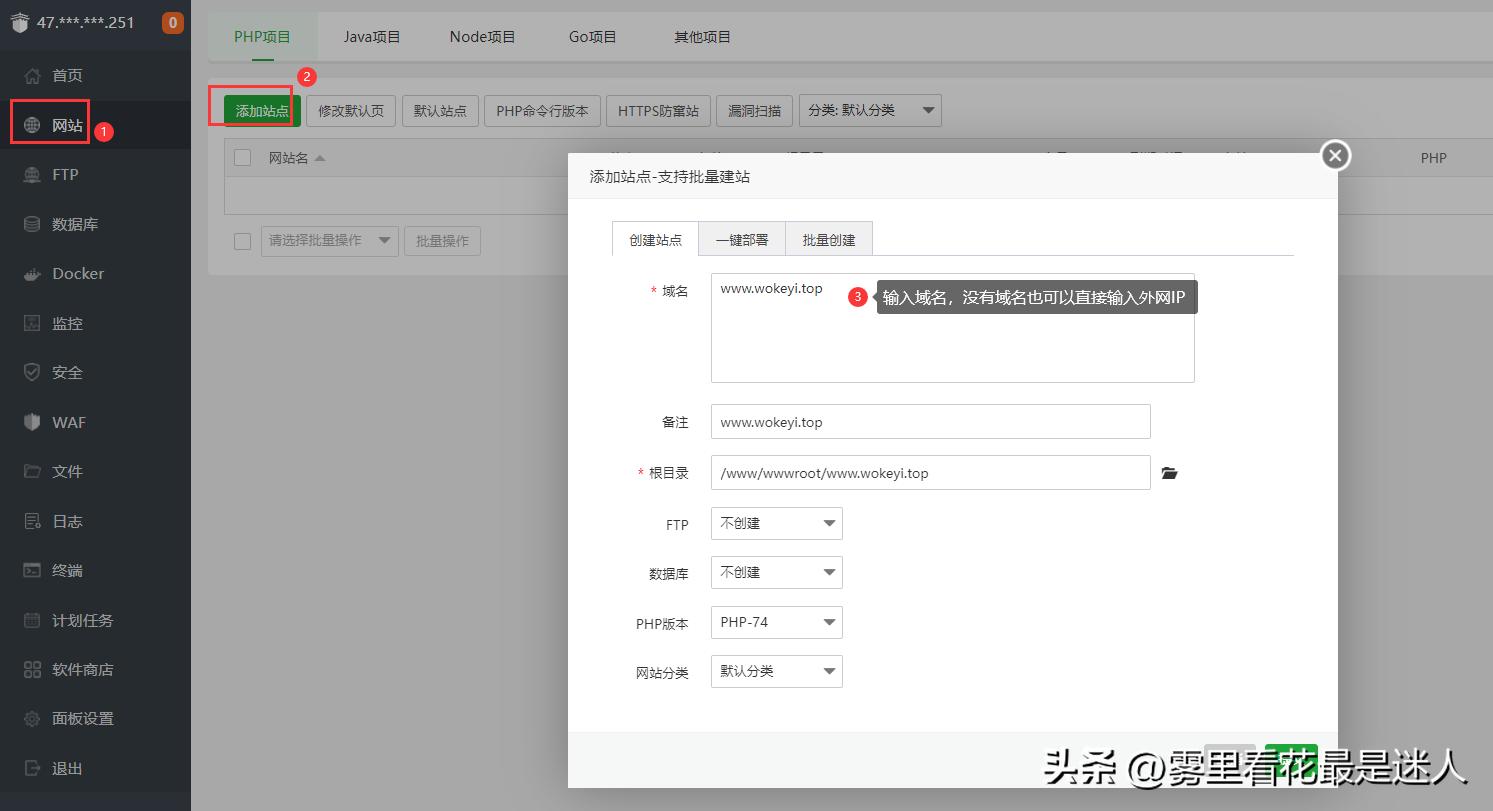The image size is (1493, 811).
Task: Switch to the Java项目 tab
Action: [371, 36]
